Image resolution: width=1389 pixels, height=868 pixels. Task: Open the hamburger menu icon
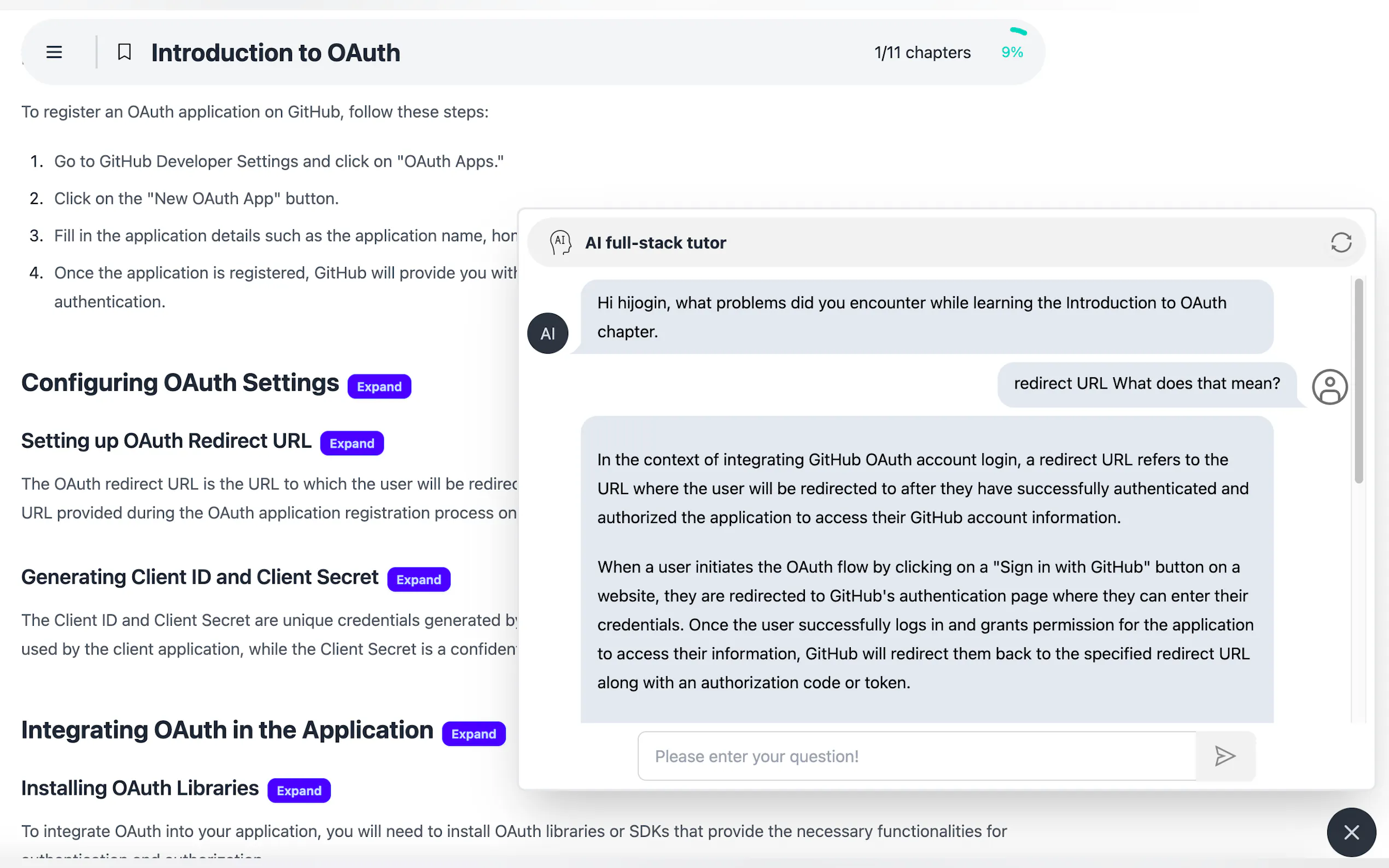click(x=54, y=52)
